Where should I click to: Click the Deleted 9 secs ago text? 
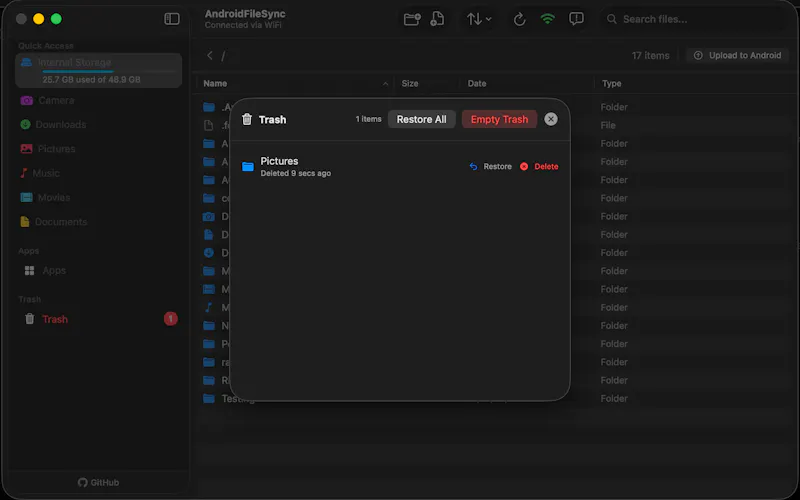coord(295,173)
